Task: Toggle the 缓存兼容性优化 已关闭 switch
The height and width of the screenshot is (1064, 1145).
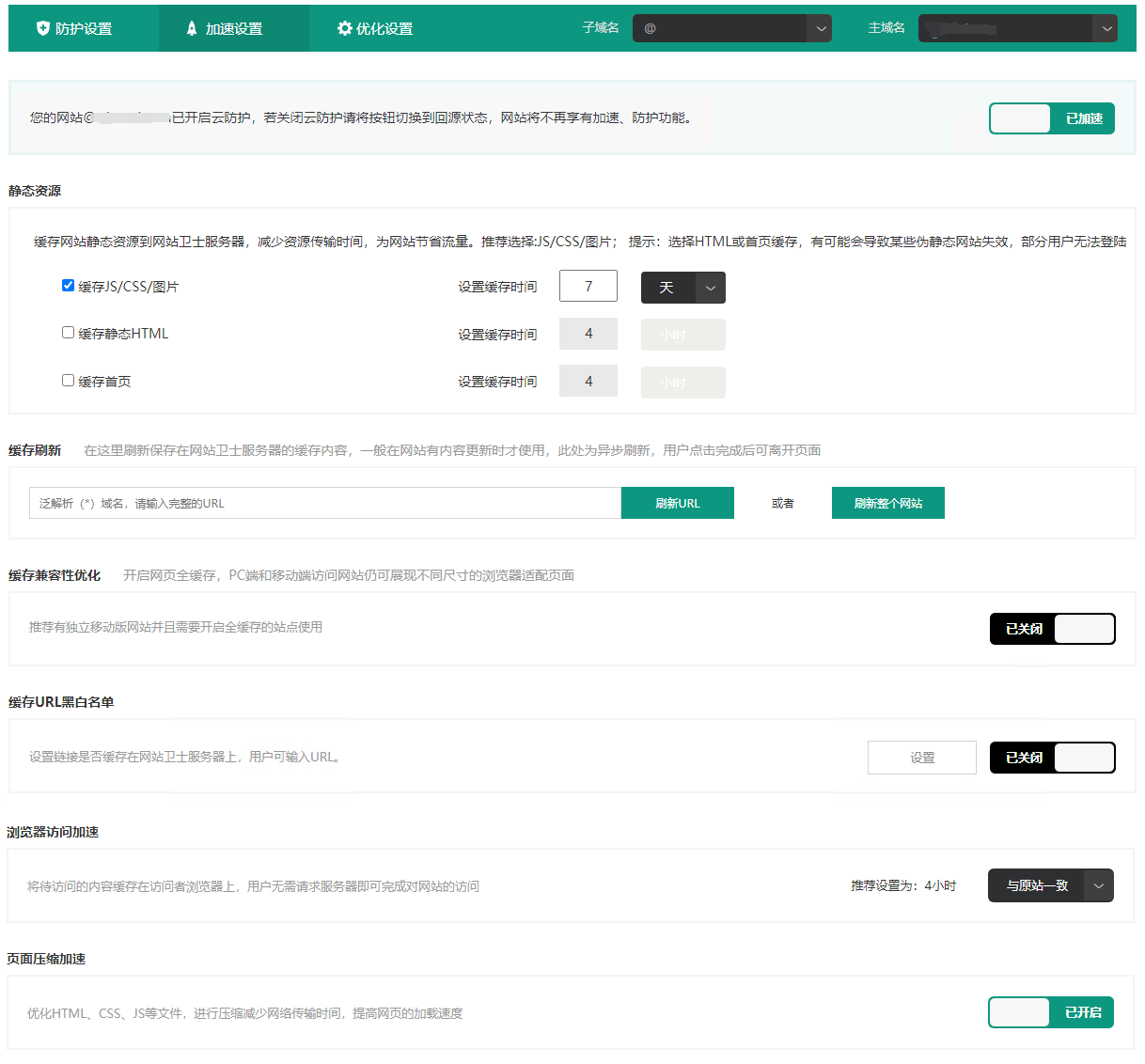Action: [1053, 629]
